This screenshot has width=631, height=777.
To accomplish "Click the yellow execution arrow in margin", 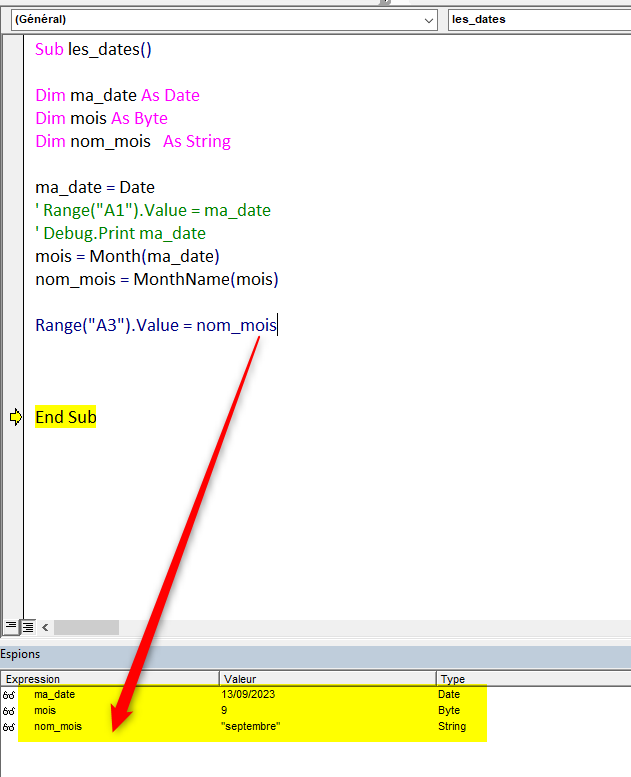I will point(16,417).
